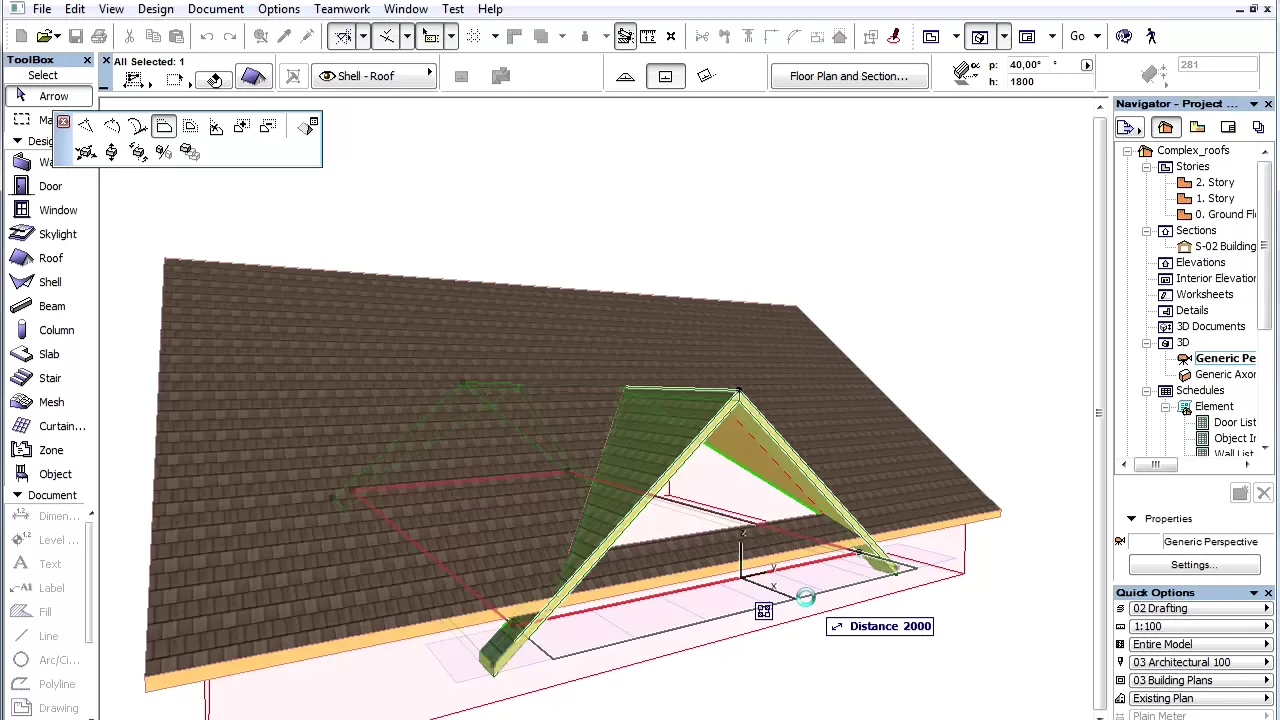Collapse the Properties panel disclosure triangle
The width and height of the screenshot is (1280, 720).
pyautogui.click(x=1131, y=519)
